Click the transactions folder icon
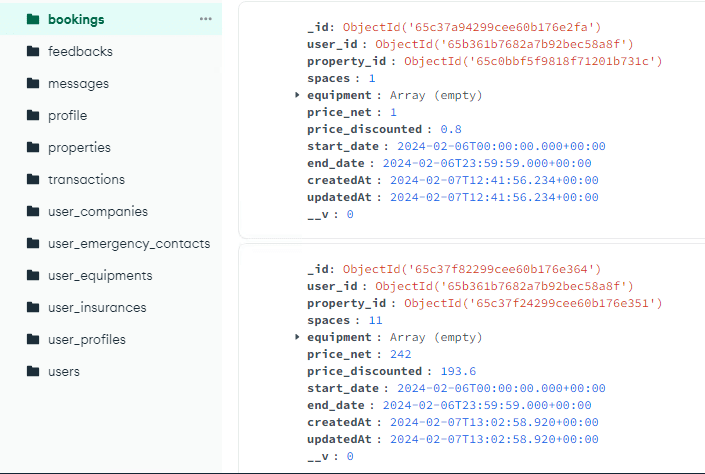The image size is (705, 474). coord(33,179)
